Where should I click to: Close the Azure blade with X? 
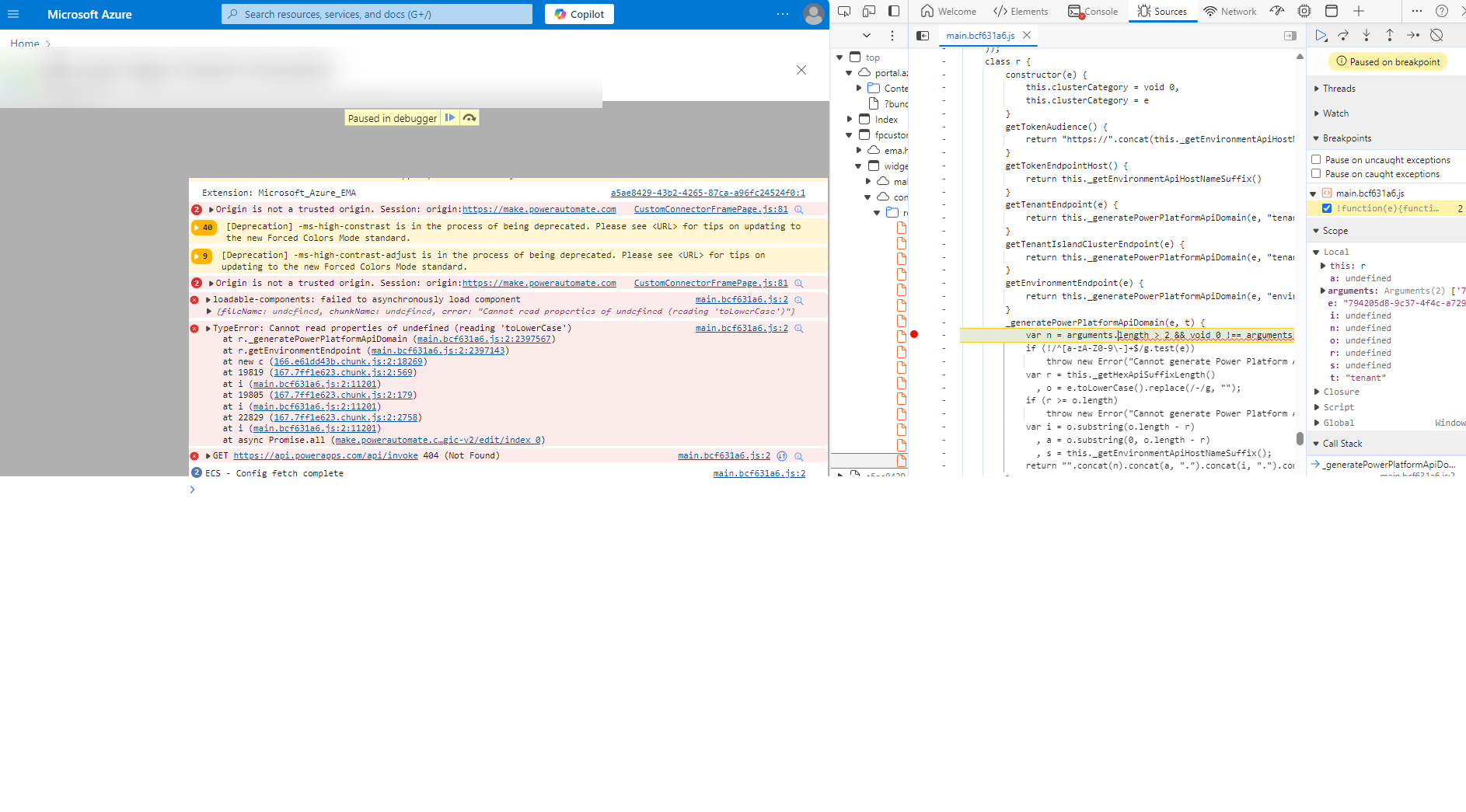click(x=801, y=70)
